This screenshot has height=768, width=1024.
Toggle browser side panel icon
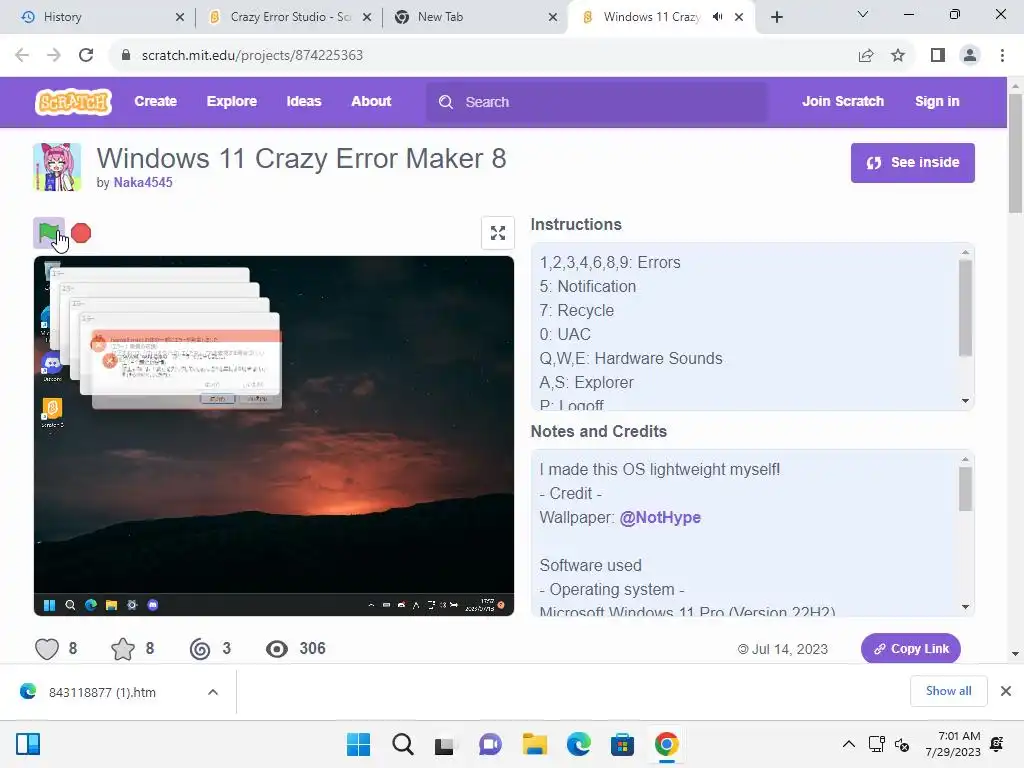click(x=938, y=55)
